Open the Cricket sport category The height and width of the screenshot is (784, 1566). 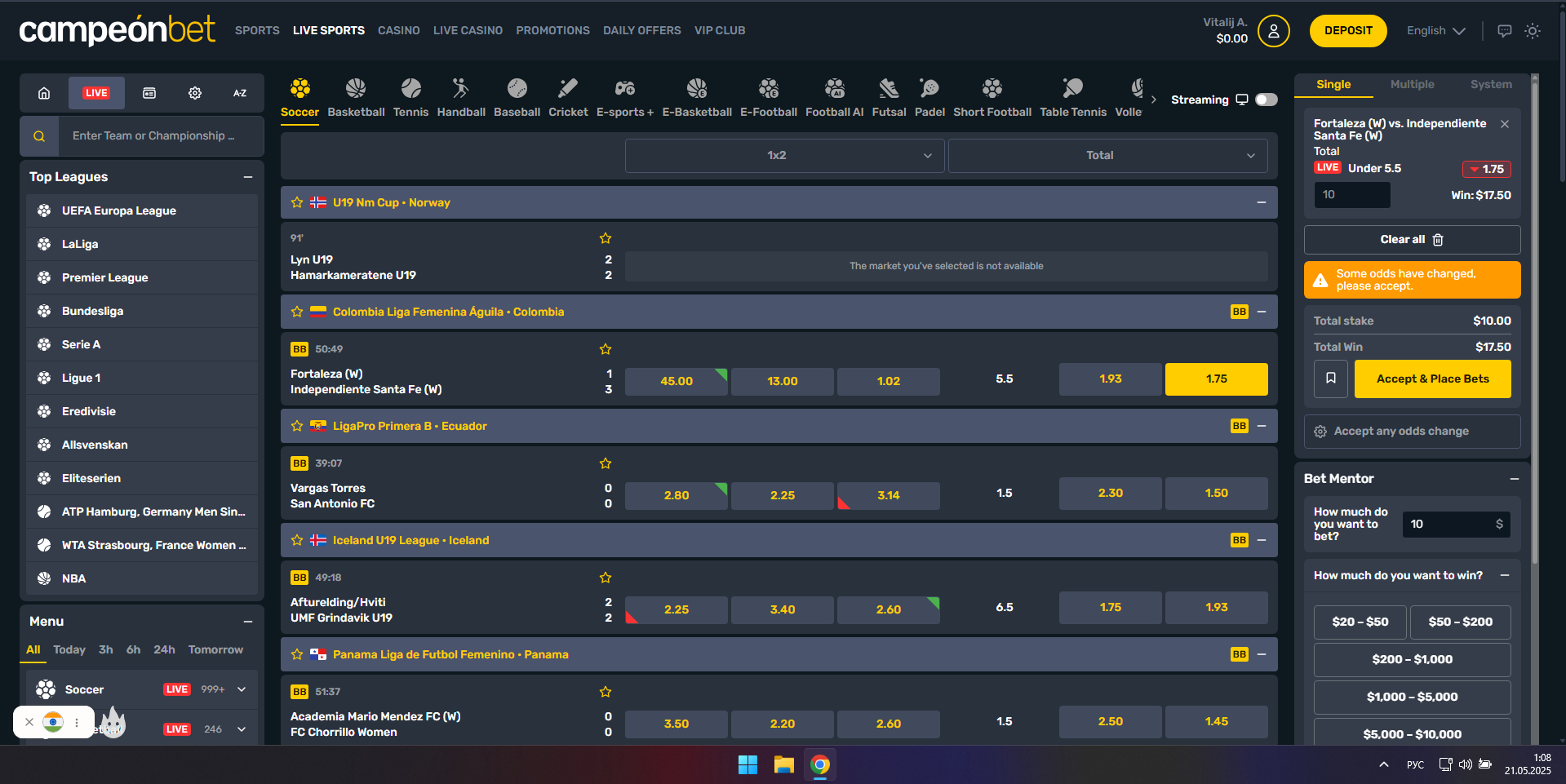click(568, 98)
